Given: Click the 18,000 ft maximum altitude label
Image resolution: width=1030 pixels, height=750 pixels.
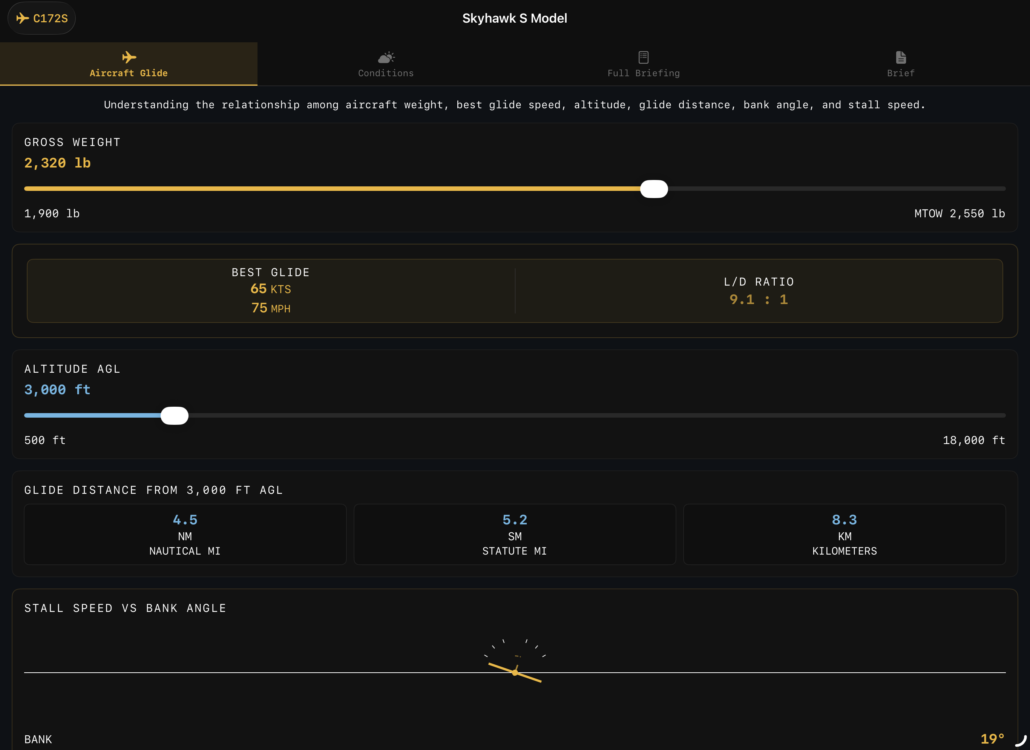Looking at the screenshot, I should coord(974,440).
